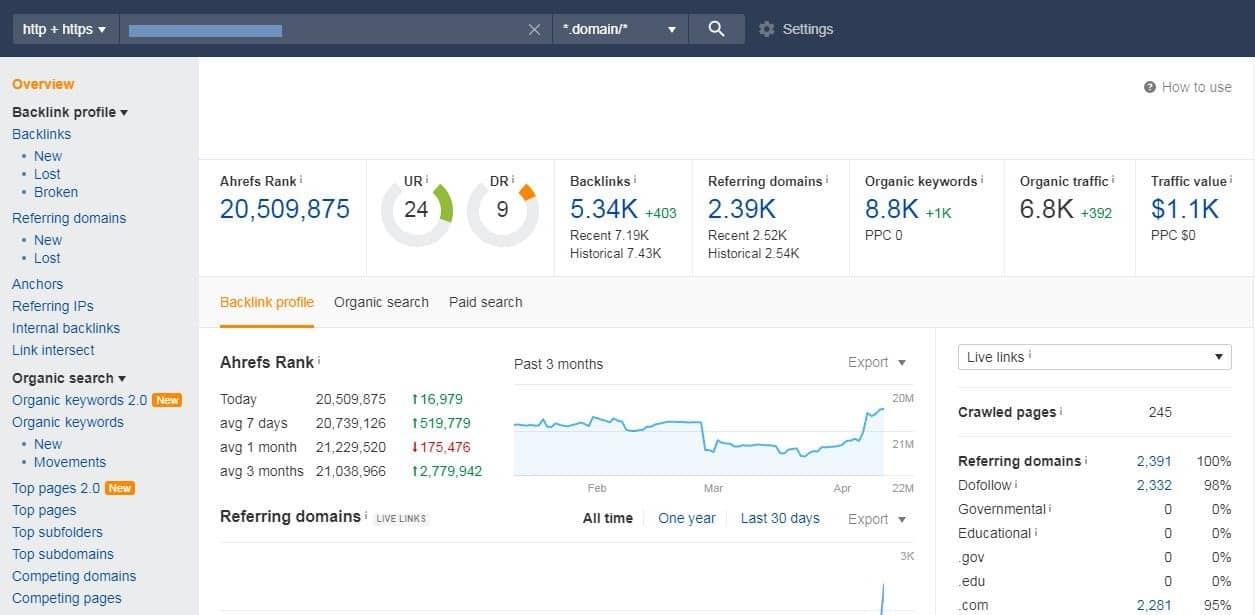Click the 20,509,875 Ahrefs Rank value
This screenshot has height=615, width=1255.
coord(285,209)
